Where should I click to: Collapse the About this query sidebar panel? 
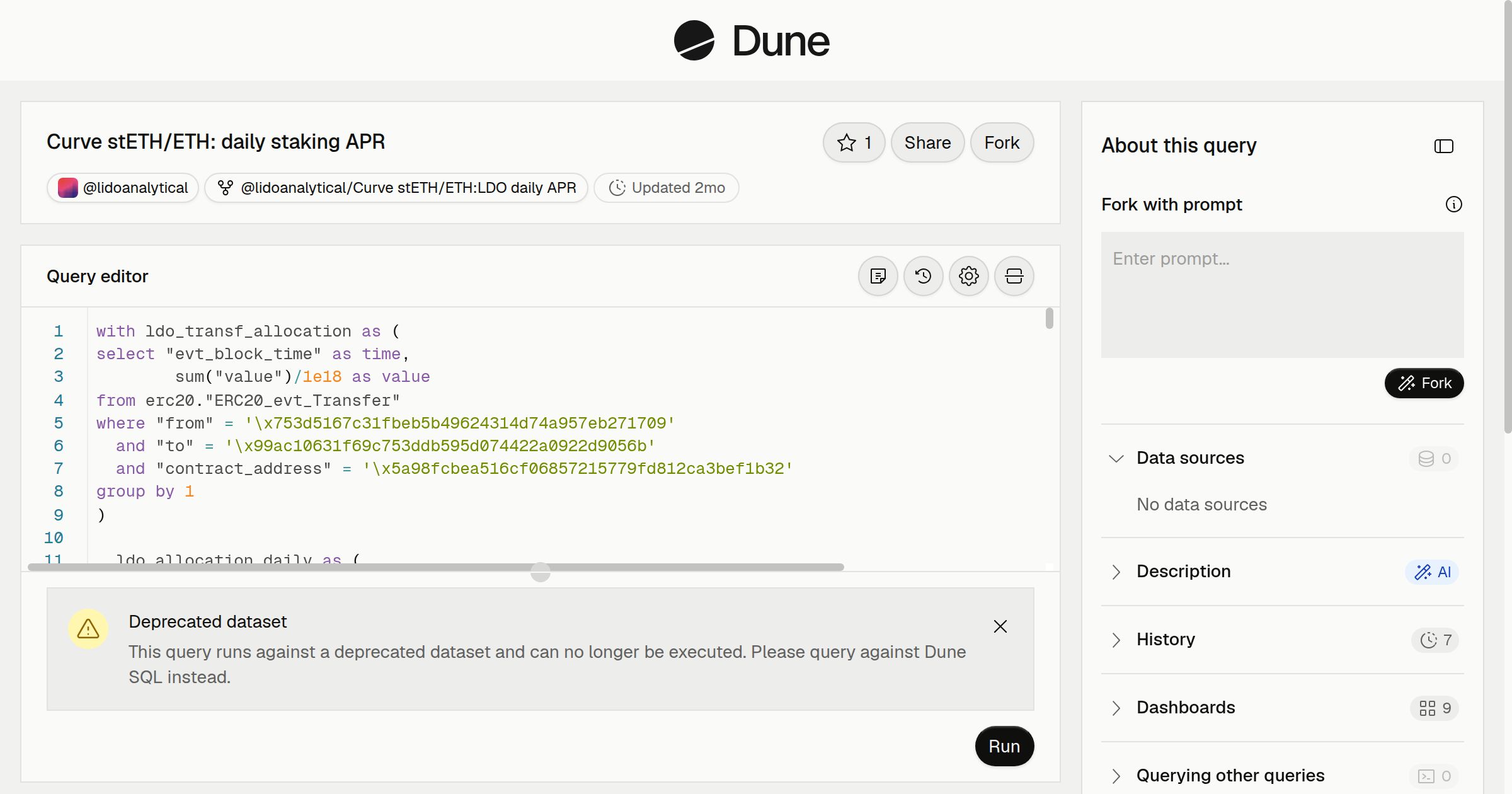click(x=1443, y=146)
